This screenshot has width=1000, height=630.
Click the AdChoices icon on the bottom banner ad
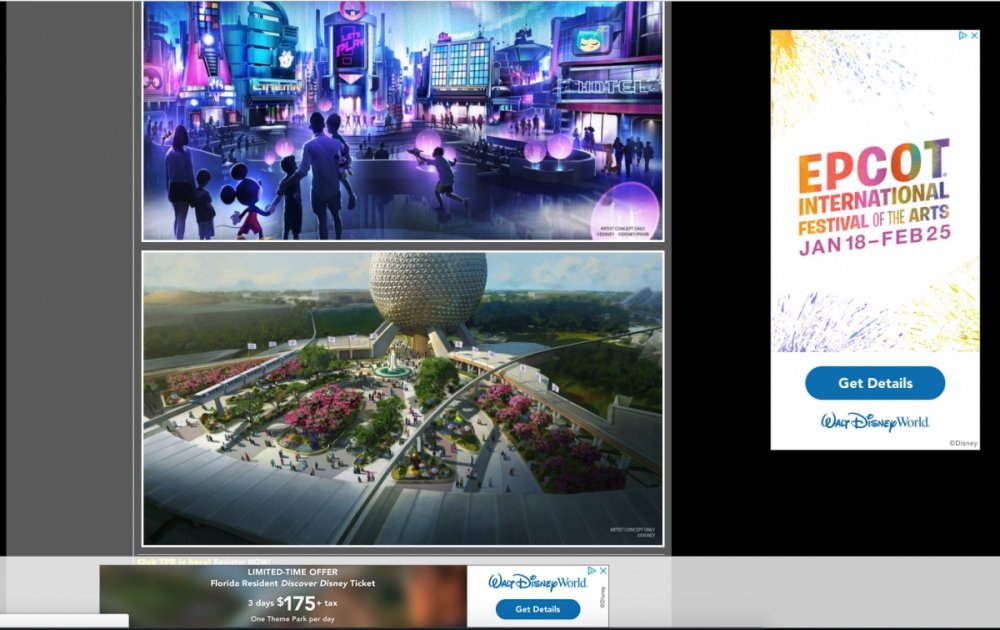pyautogui.click(x=591, y=571)
